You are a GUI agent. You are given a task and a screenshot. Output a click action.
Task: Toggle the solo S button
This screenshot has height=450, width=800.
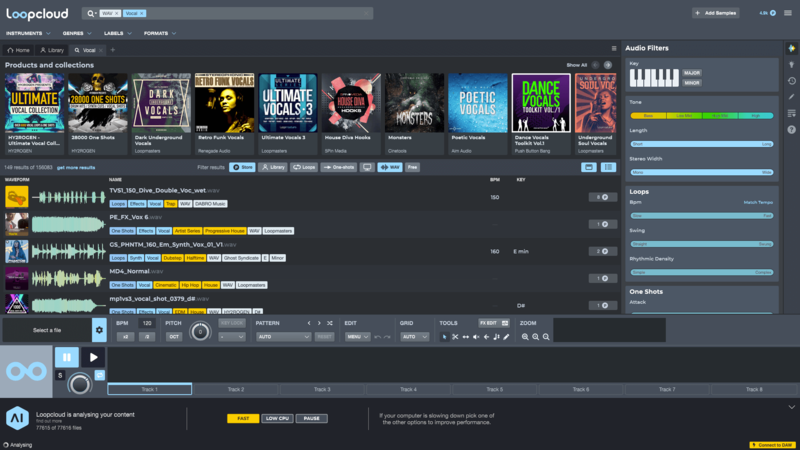60,375
